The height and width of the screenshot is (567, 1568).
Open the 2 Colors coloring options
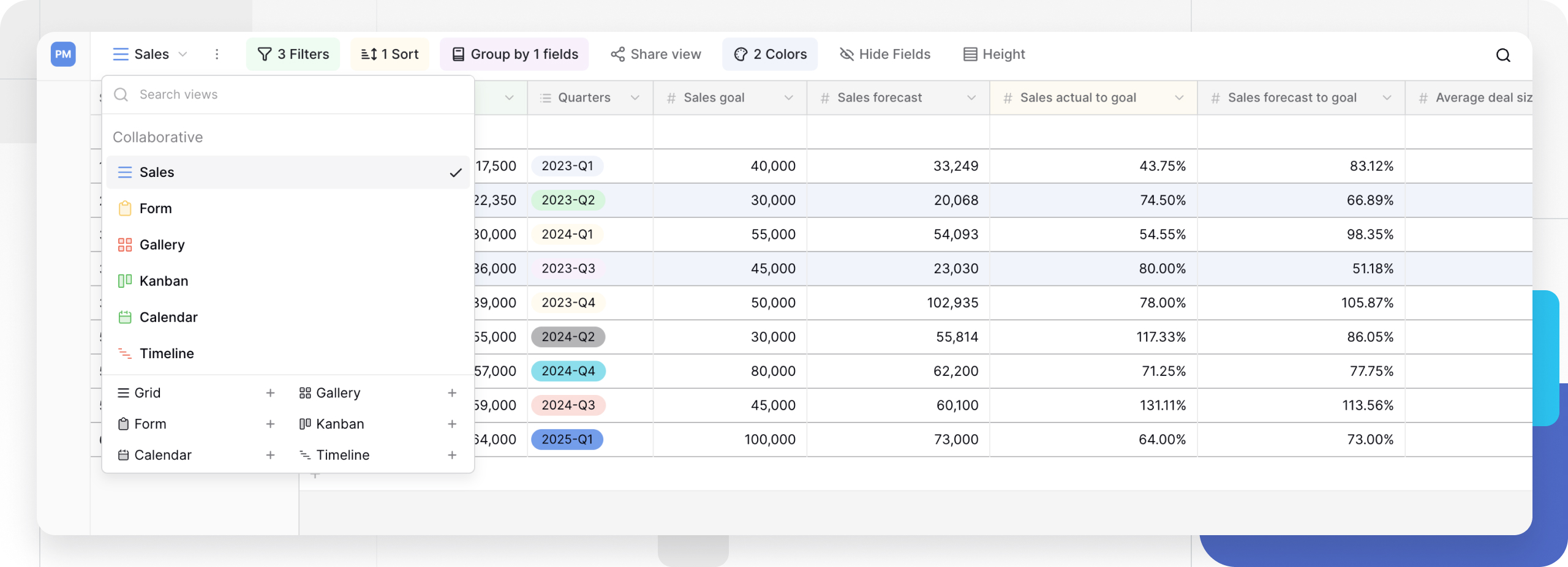click(x=770, y=54)
